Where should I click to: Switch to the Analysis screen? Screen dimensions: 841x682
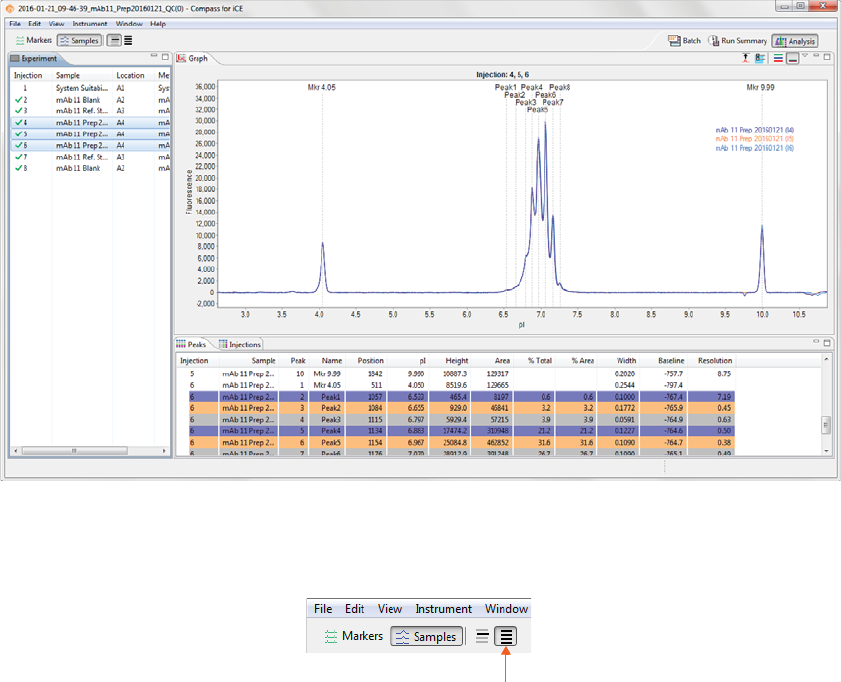(795, 41)
